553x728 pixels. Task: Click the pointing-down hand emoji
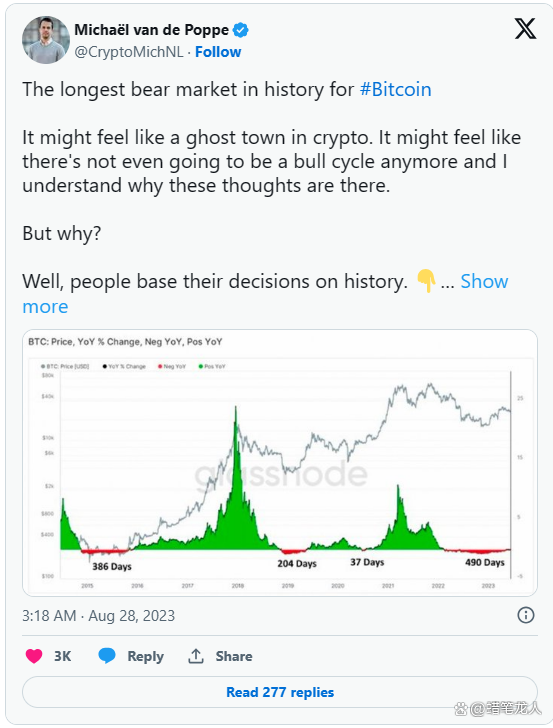pyautogui.click(x=425, y=281)
